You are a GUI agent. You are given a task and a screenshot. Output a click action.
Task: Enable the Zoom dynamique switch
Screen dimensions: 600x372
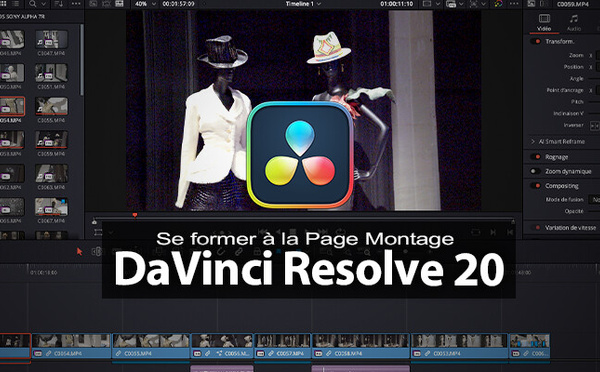pos(535,171)
